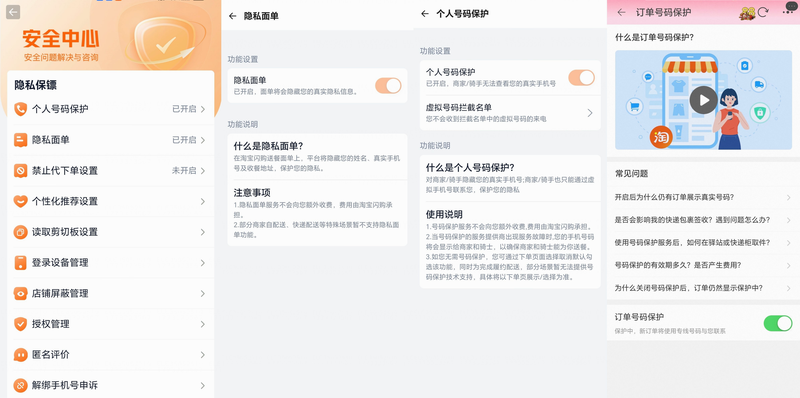Open FAQ 如何在驿站或快递柜取件
Screen dimensions: 800x398
pos(703,242)
